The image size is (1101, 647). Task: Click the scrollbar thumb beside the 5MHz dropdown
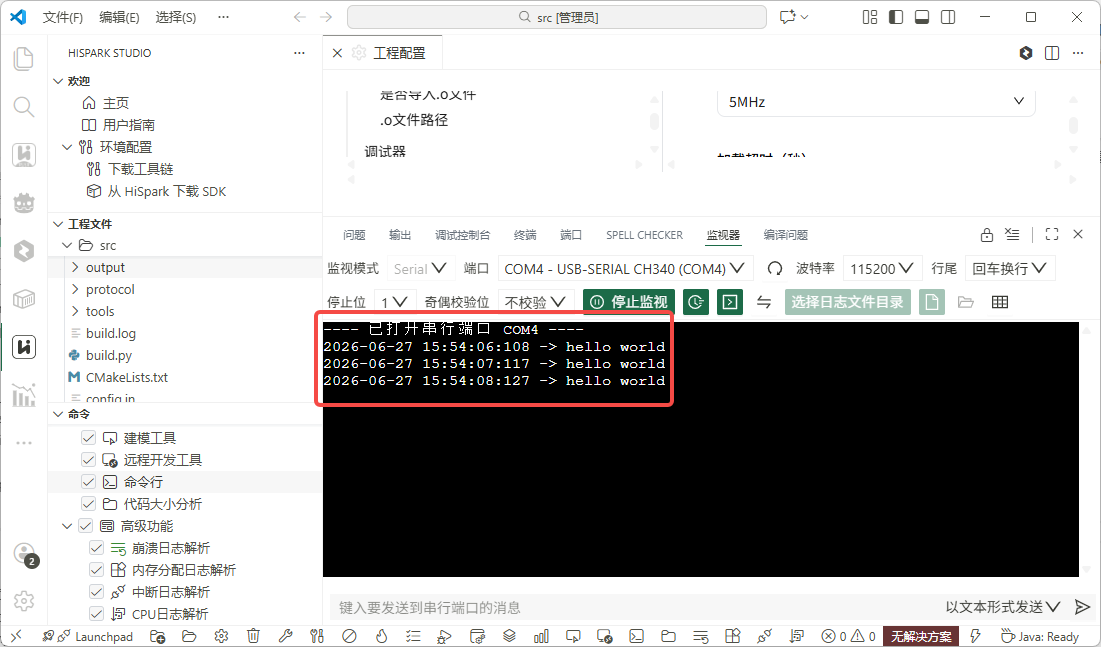tap(1073, 125)
